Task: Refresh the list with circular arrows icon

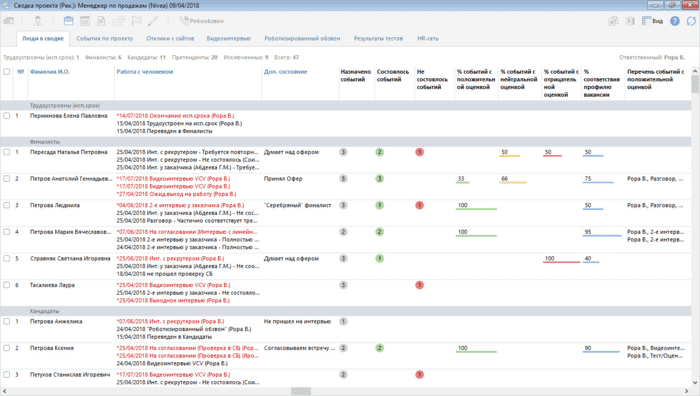Action: click(x=691, y=21)
